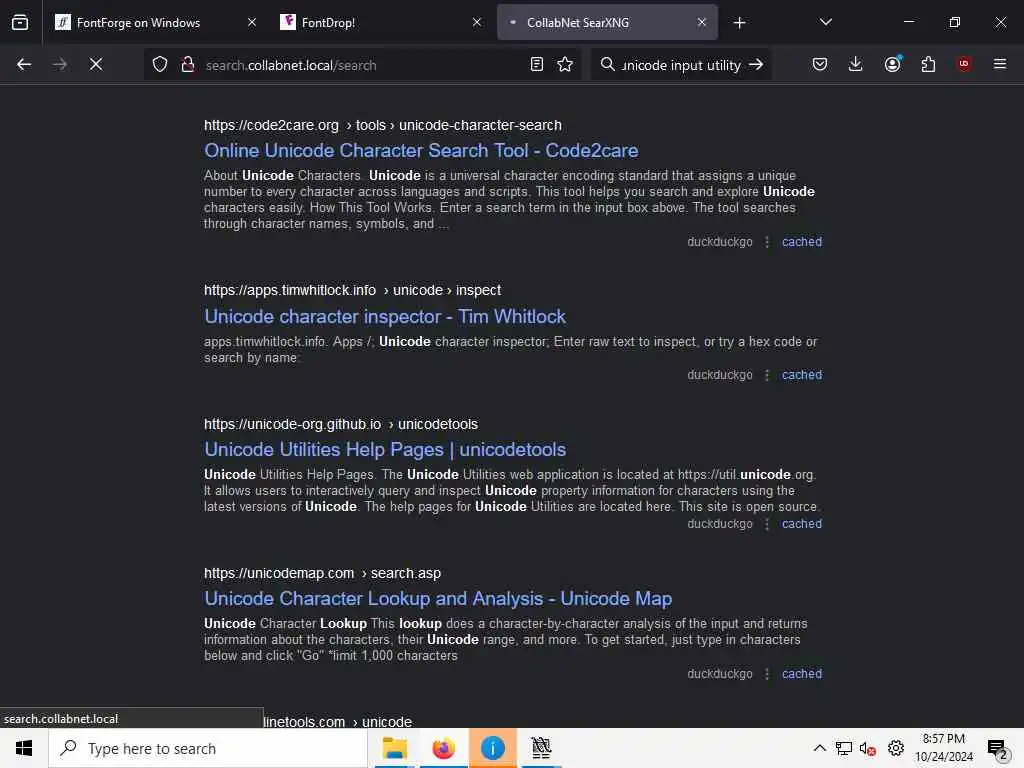Screen dimensions: 1024x768
Task: Open the Downloads panel
Action: (x=856, y=64)
